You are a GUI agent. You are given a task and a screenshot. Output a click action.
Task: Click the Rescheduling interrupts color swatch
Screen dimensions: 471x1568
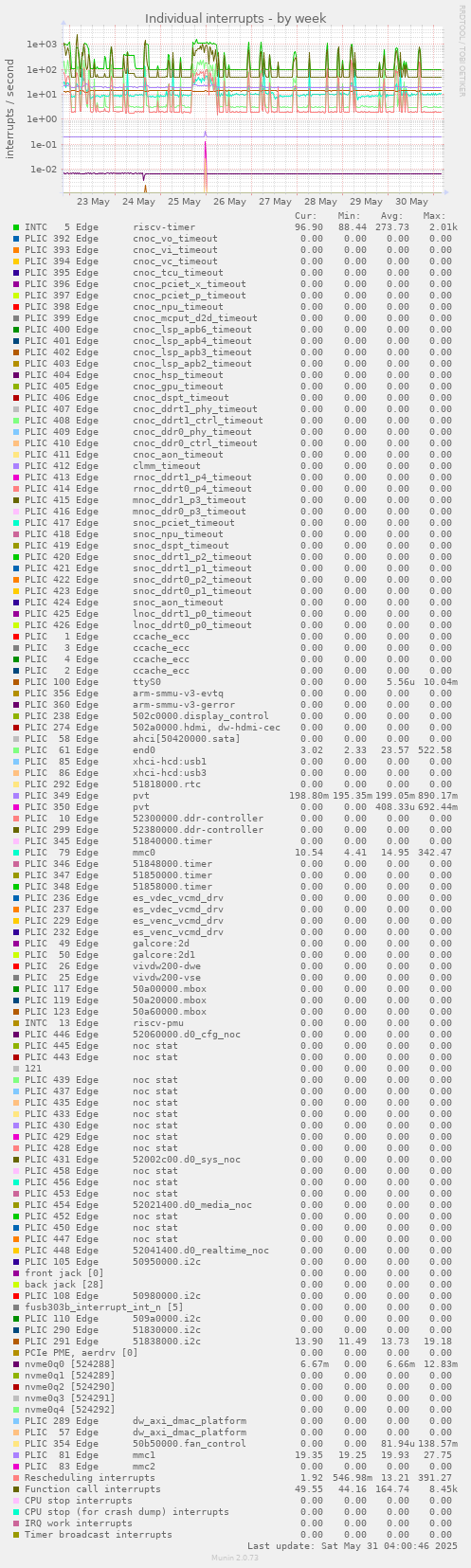(x=16, y=1478)
